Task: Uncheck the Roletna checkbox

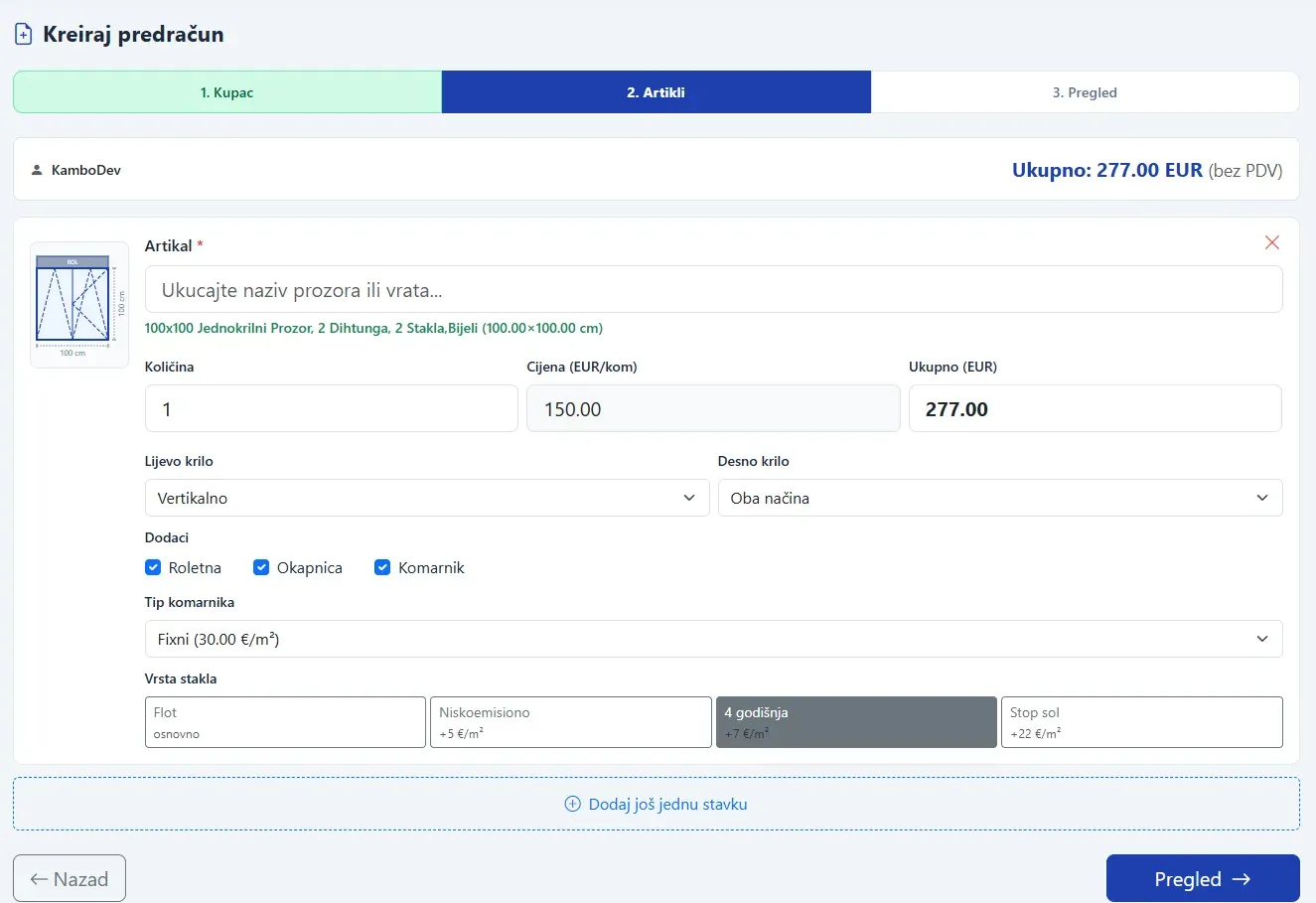Action: click(x=153, y=567)
